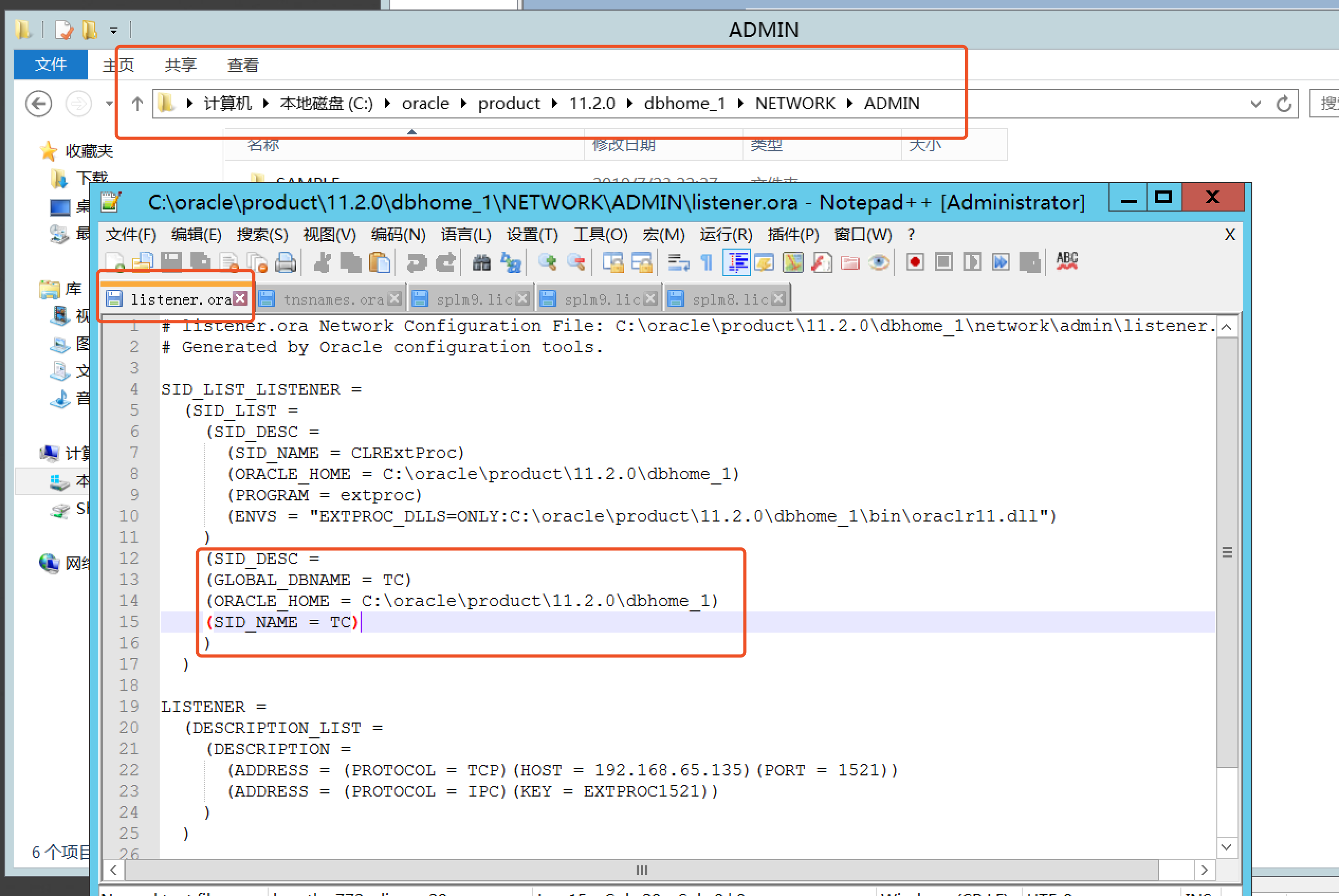Open the 语言(L) menu

pos(465,235)
